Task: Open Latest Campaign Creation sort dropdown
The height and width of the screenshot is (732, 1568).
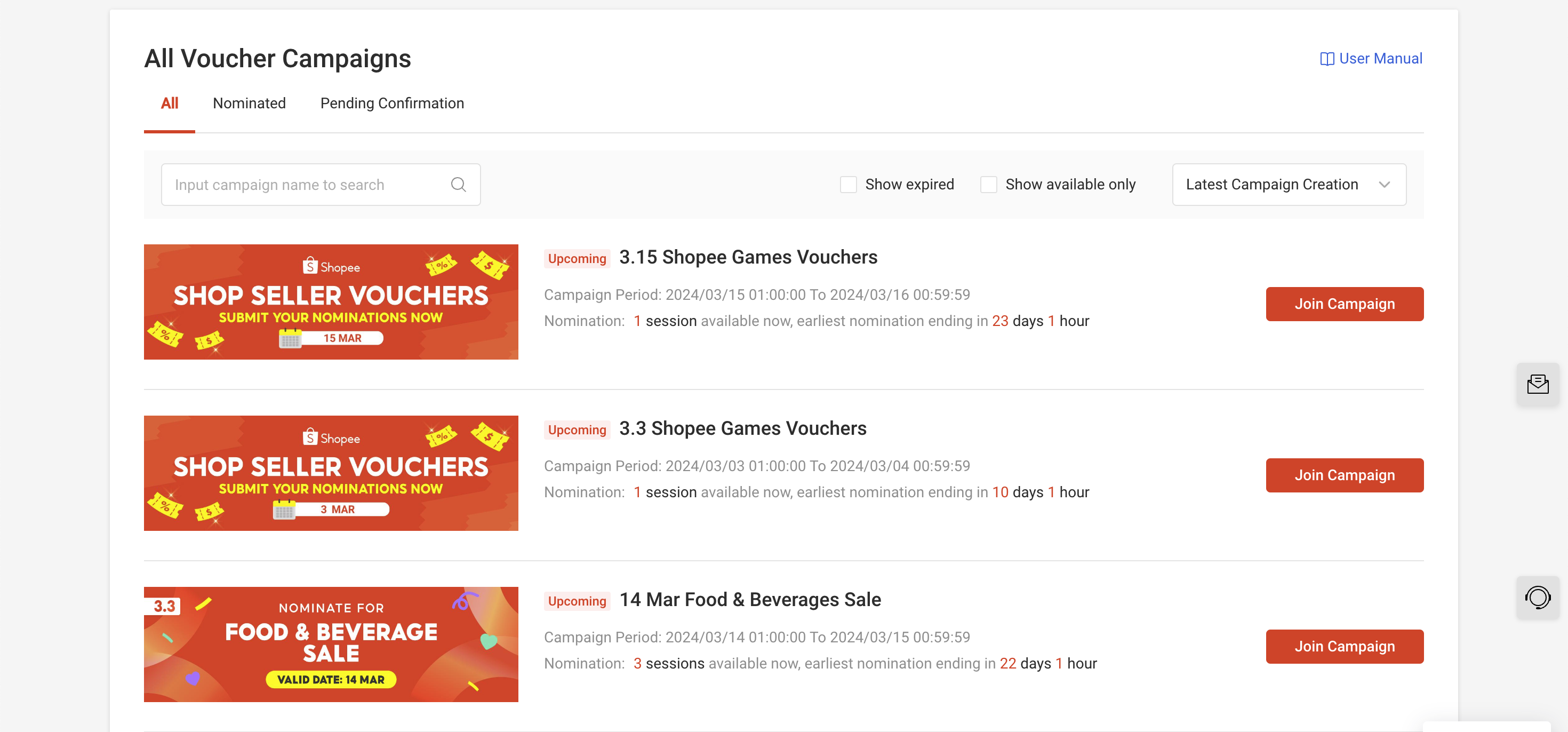Action: [1271, 185]
